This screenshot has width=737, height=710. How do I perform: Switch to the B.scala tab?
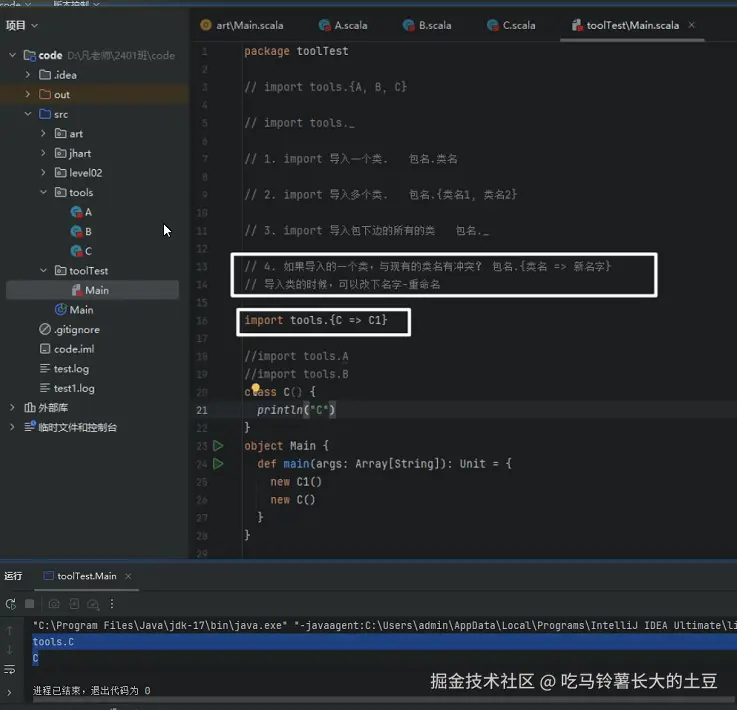(427, 25)
